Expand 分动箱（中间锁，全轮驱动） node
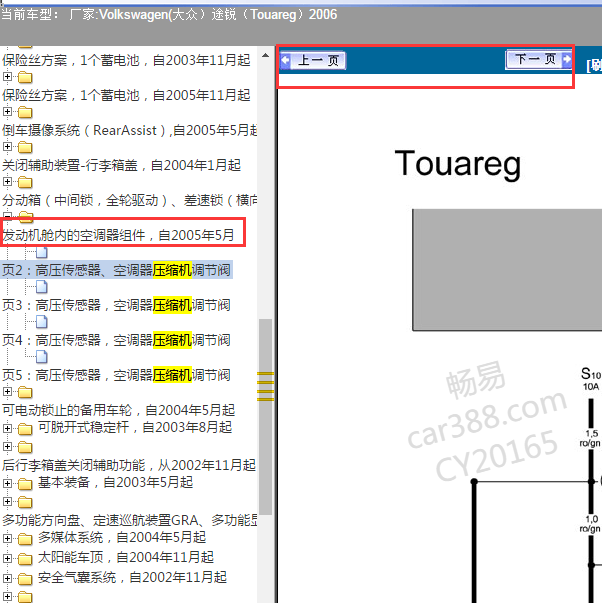 point(7,182)
